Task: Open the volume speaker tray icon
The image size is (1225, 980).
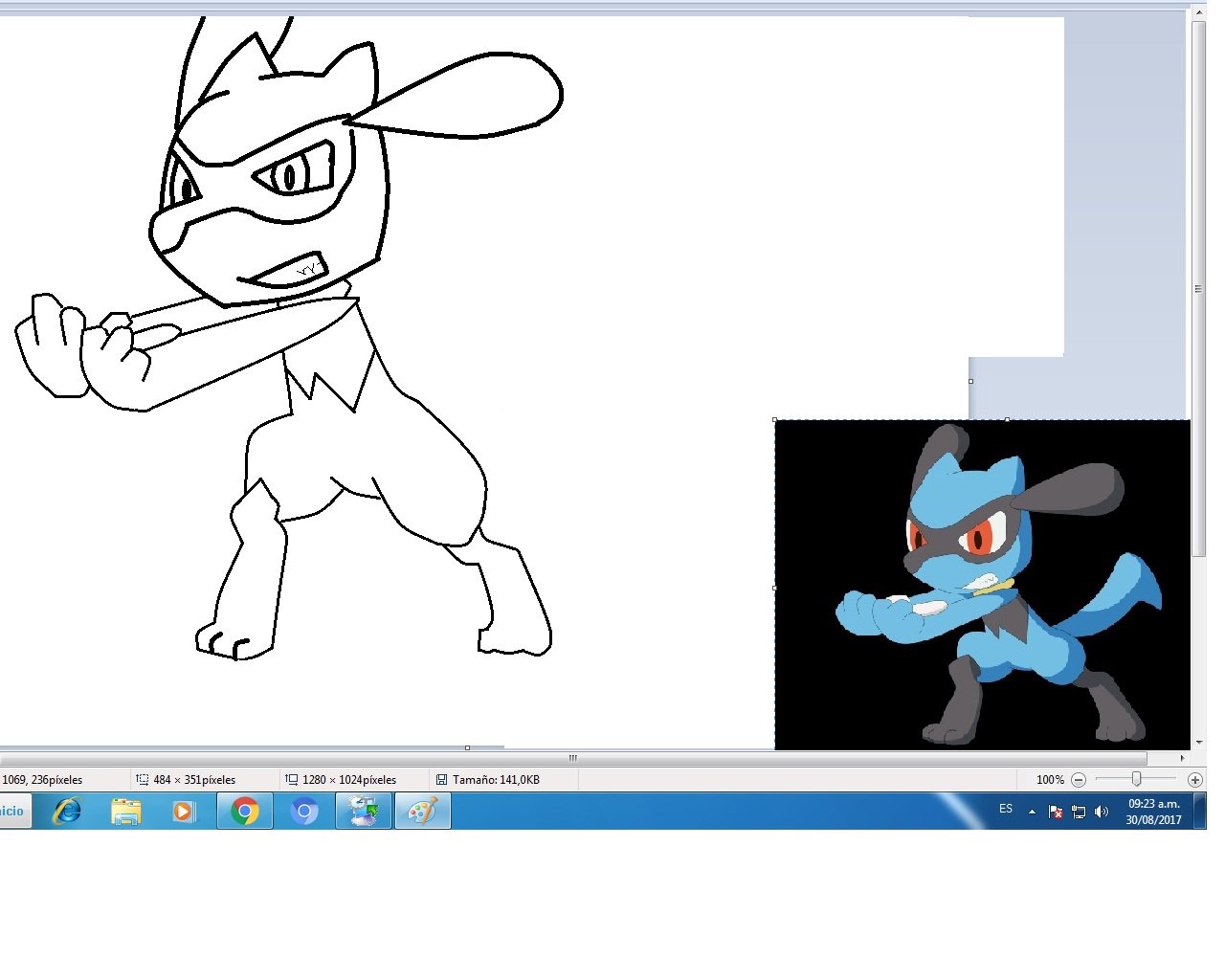Action: tap(1102, 812)
